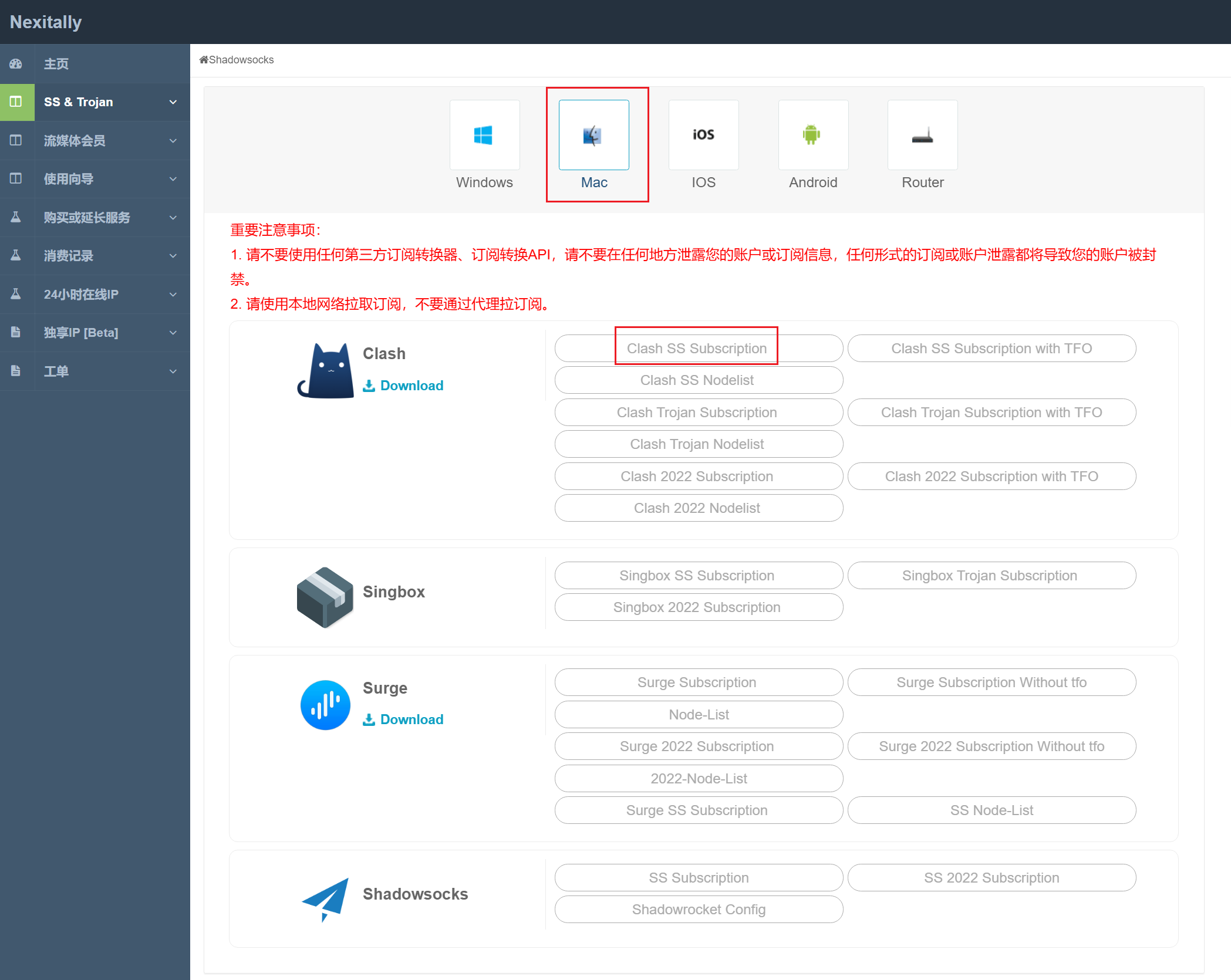
Task: Open the 主页 dashboard sidebar item
Action: click(x=56, y=63)
